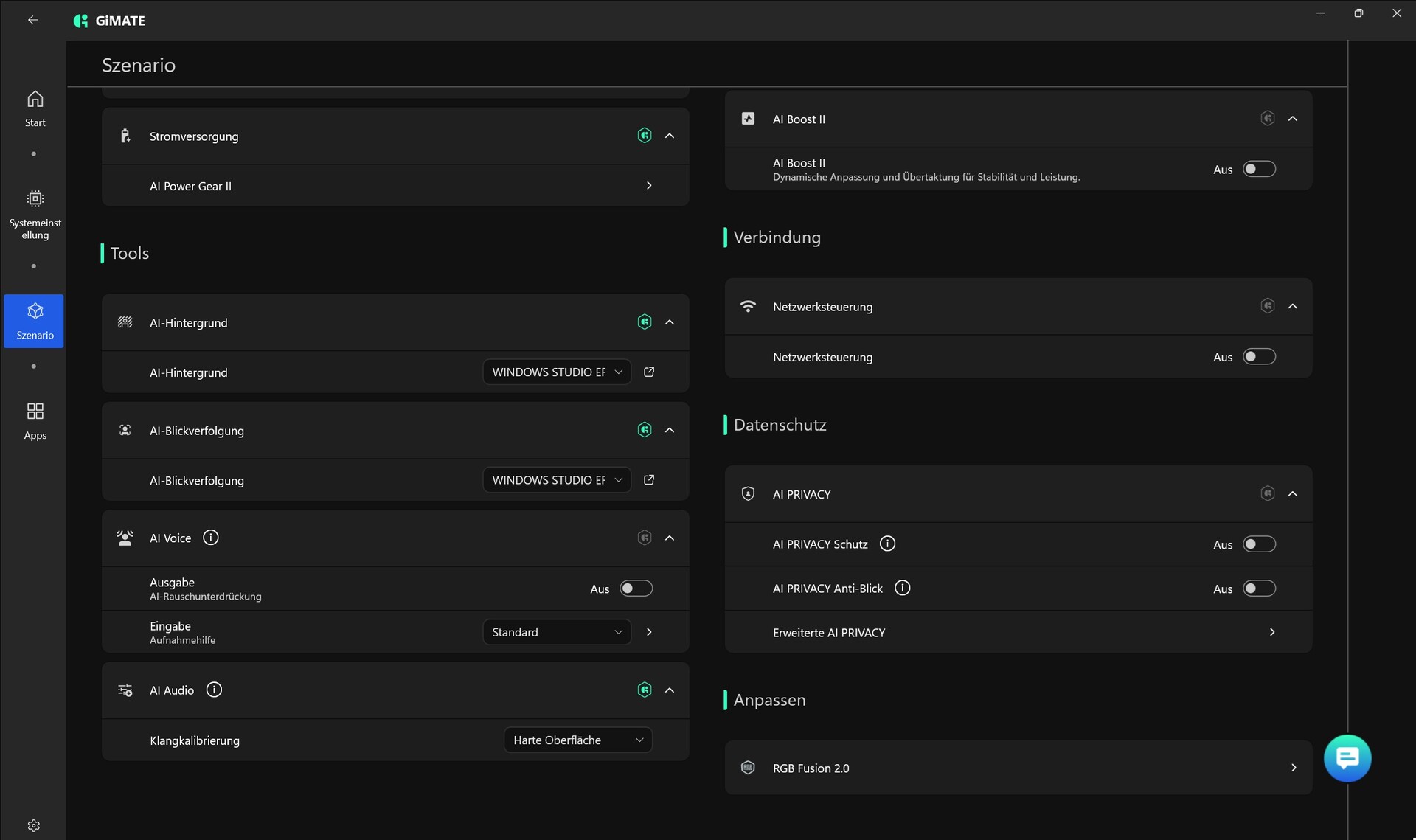Click GiMATE badge icon on AI Boost II
1416x840 pixels.
tap(1267, 119)
